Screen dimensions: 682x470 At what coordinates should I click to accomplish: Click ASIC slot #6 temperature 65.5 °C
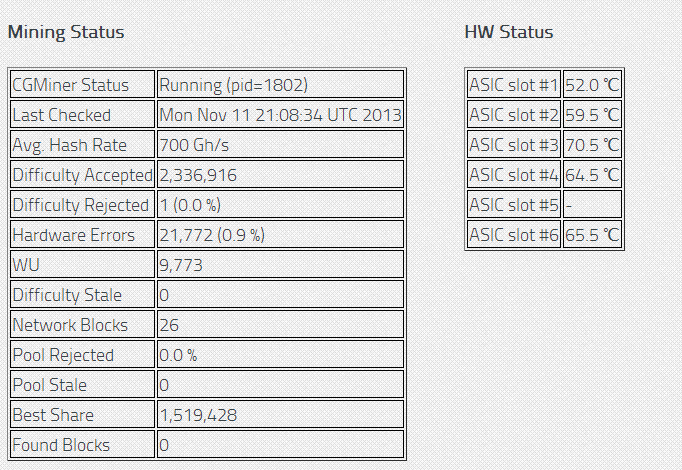(592, 234)
